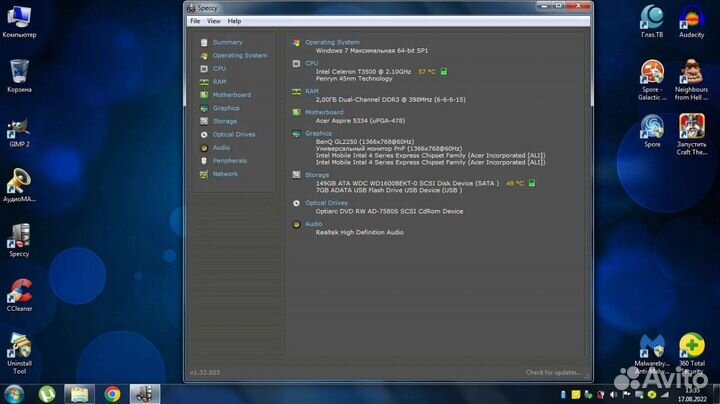This screenshot has height=404, width=720.
Task: Select the GIMP 2 desktop shortcut
Action: tap(19, 132)
